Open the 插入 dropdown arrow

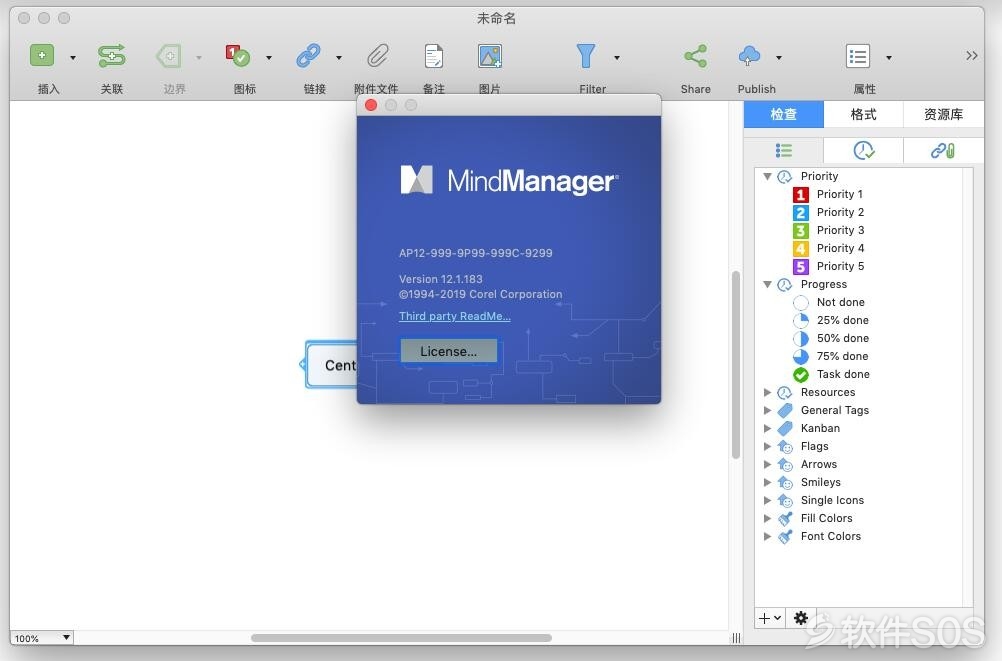(73, 58)
